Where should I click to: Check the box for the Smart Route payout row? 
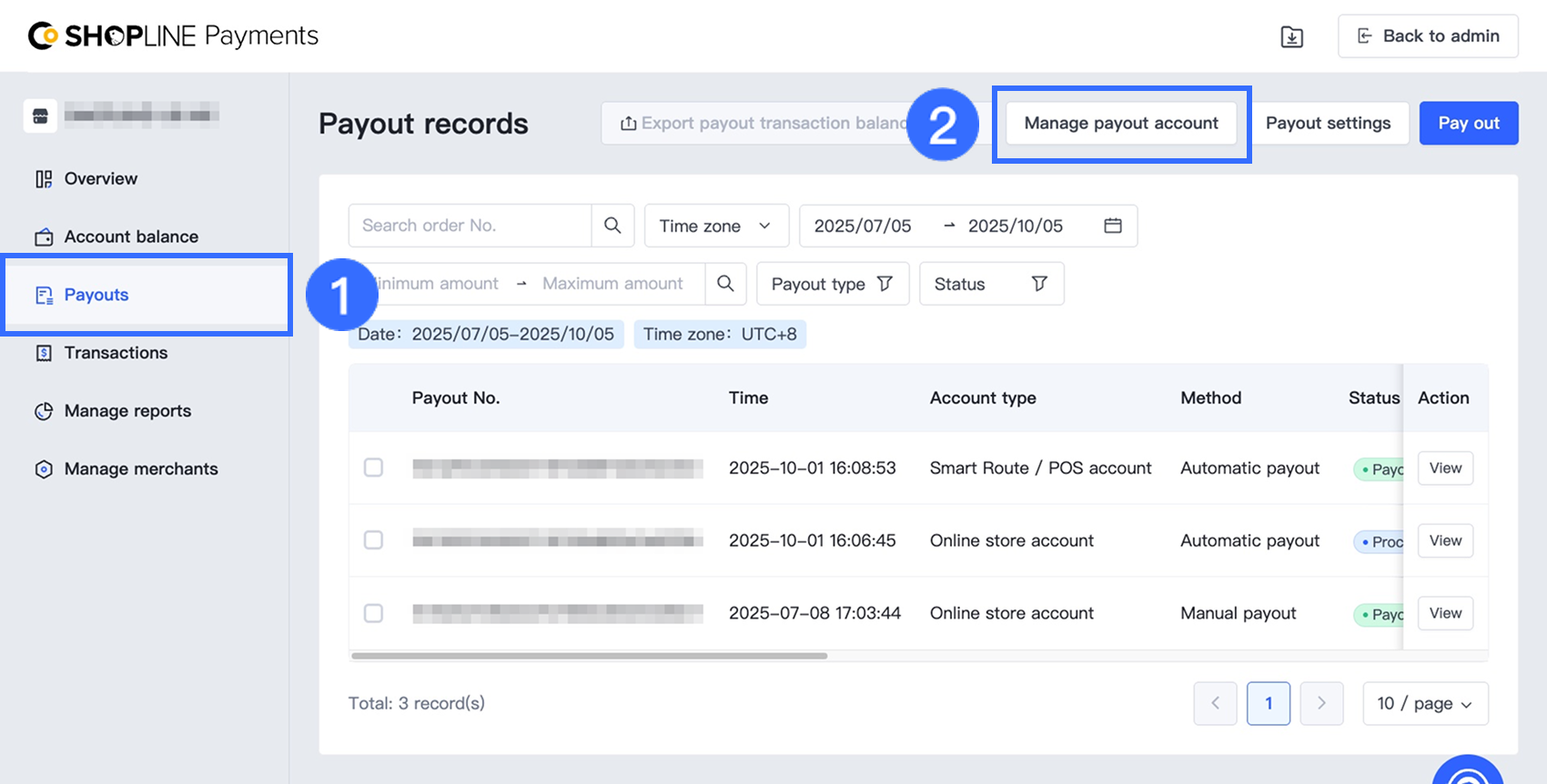tap(373, 467)
